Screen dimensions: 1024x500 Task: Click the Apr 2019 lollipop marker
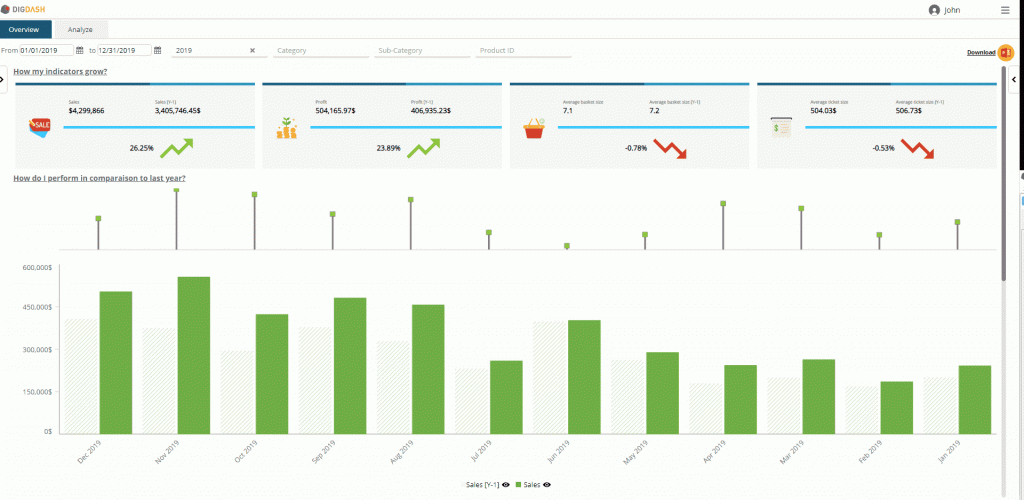tap(723, 204)
